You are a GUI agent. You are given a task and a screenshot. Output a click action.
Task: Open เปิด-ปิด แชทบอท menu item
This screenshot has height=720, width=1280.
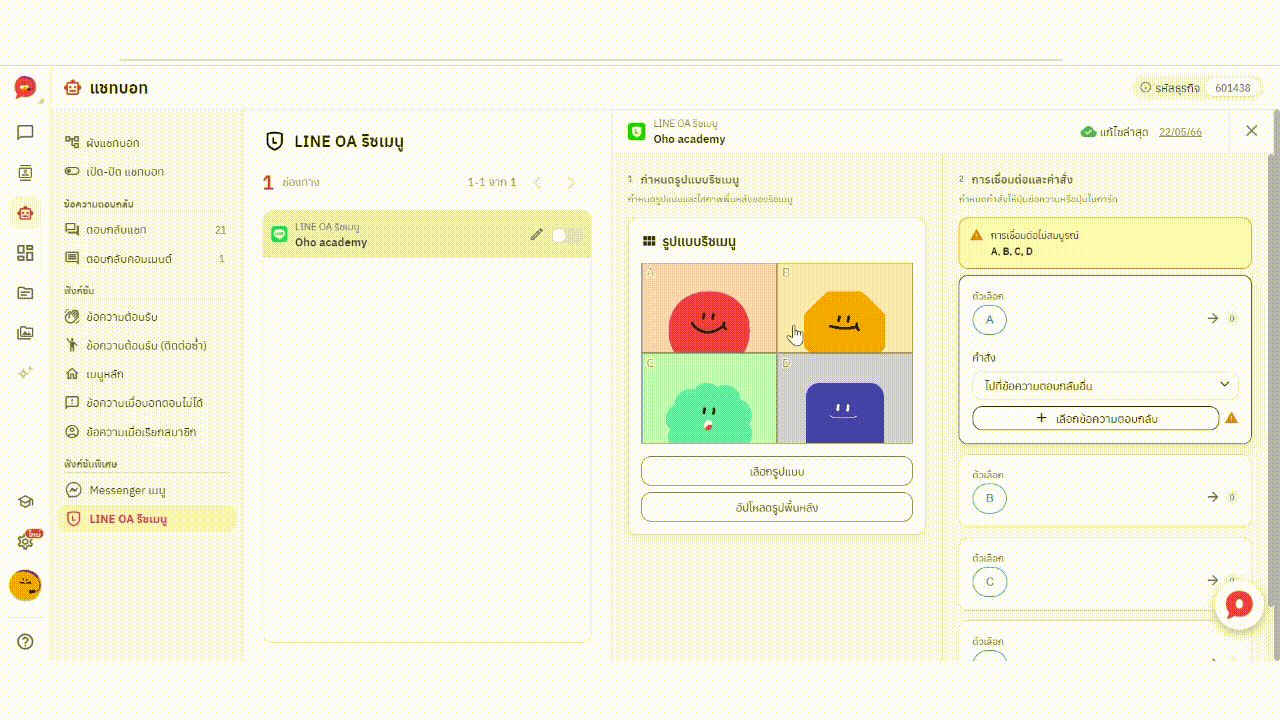(148, 172)
